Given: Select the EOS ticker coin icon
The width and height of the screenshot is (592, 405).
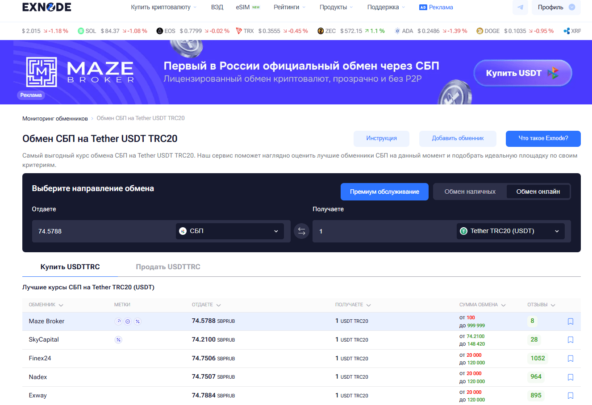Looking at the screenshot, I should pyautogui.click(x=159, y=31).
